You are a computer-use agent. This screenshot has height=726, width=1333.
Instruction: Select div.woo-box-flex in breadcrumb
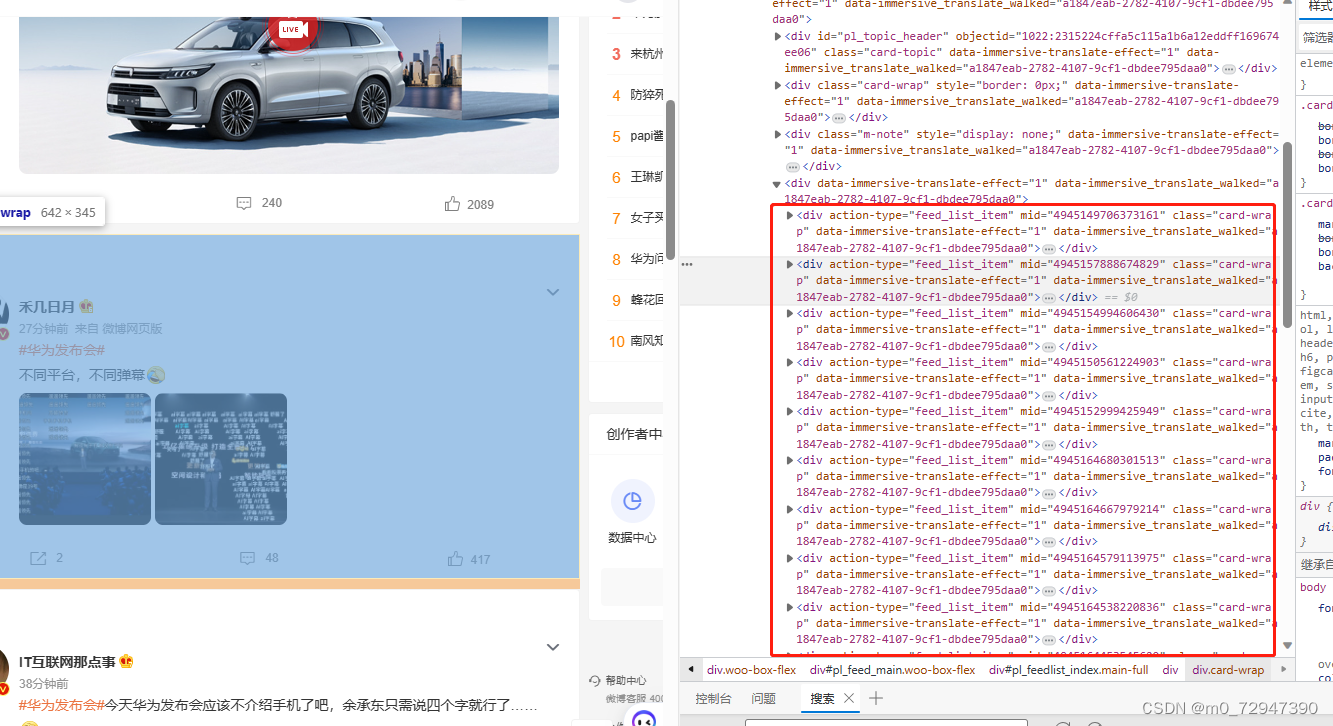(752, 670)
